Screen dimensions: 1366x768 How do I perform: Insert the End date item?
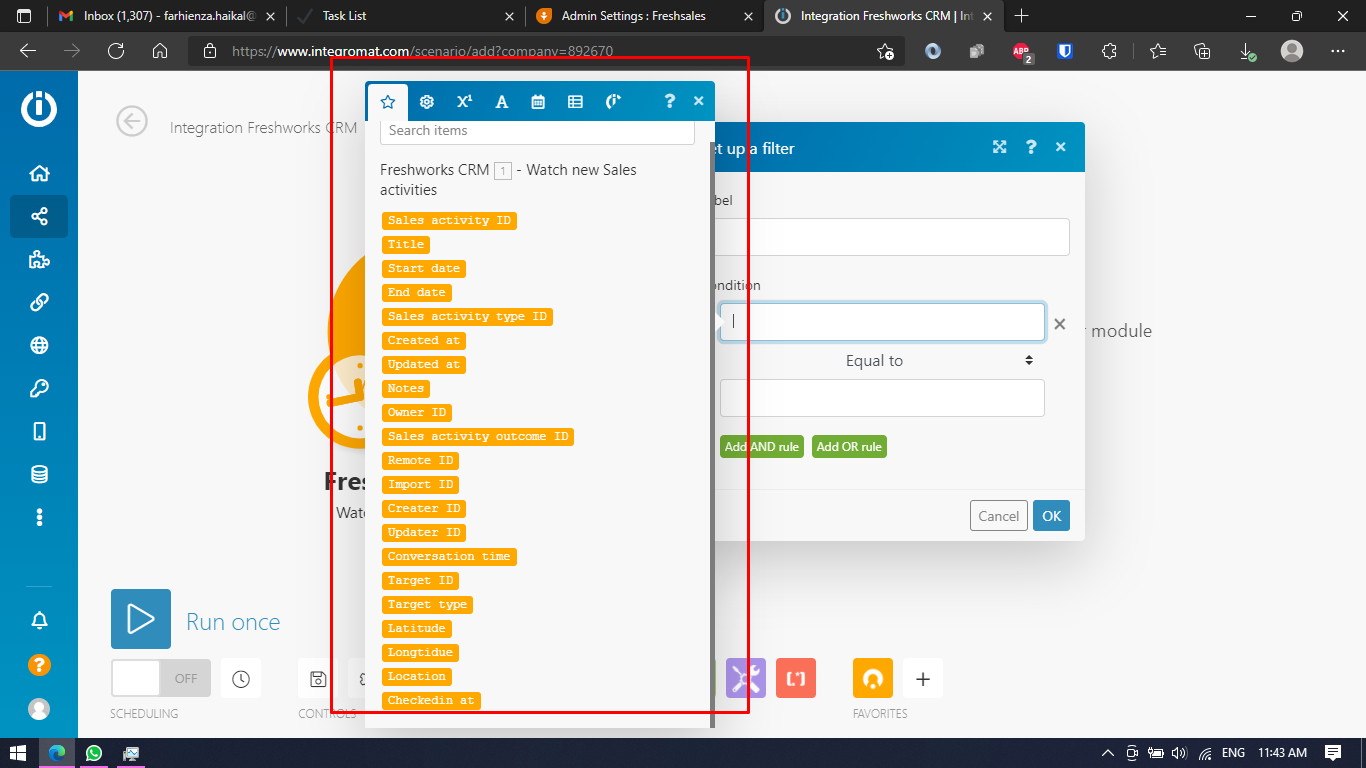coord(417,292)
